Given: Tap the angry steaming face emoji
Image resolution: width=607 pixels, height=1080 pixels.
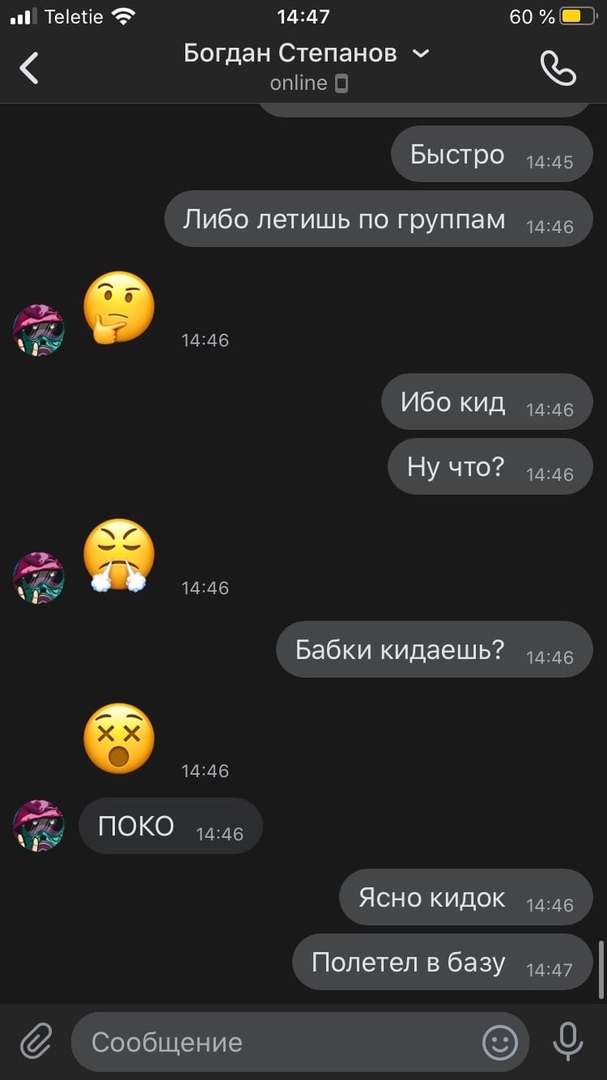Looking at the screenshot, I should tap(119, 555).
